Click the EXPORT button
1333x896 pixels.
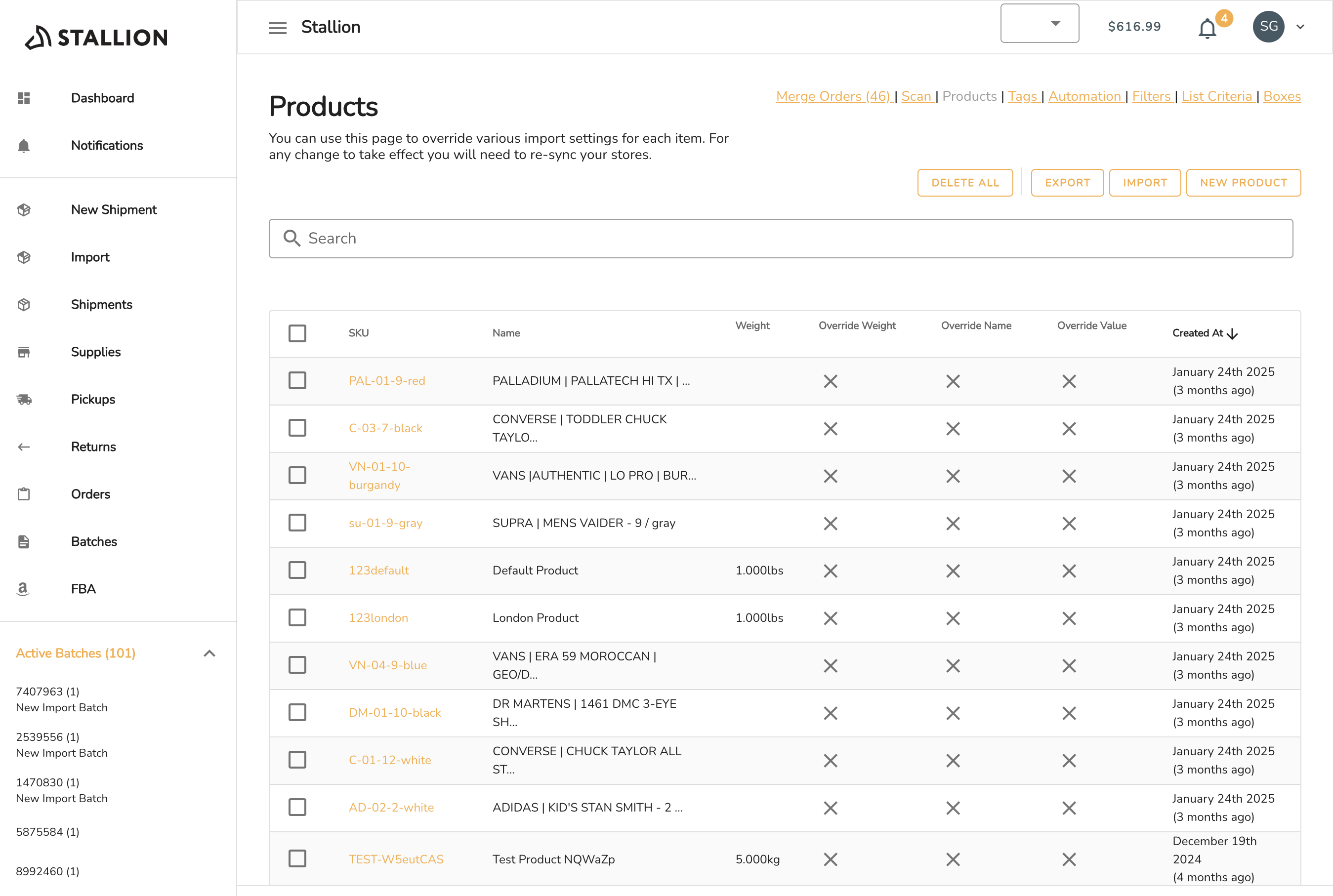(1067, 183)
